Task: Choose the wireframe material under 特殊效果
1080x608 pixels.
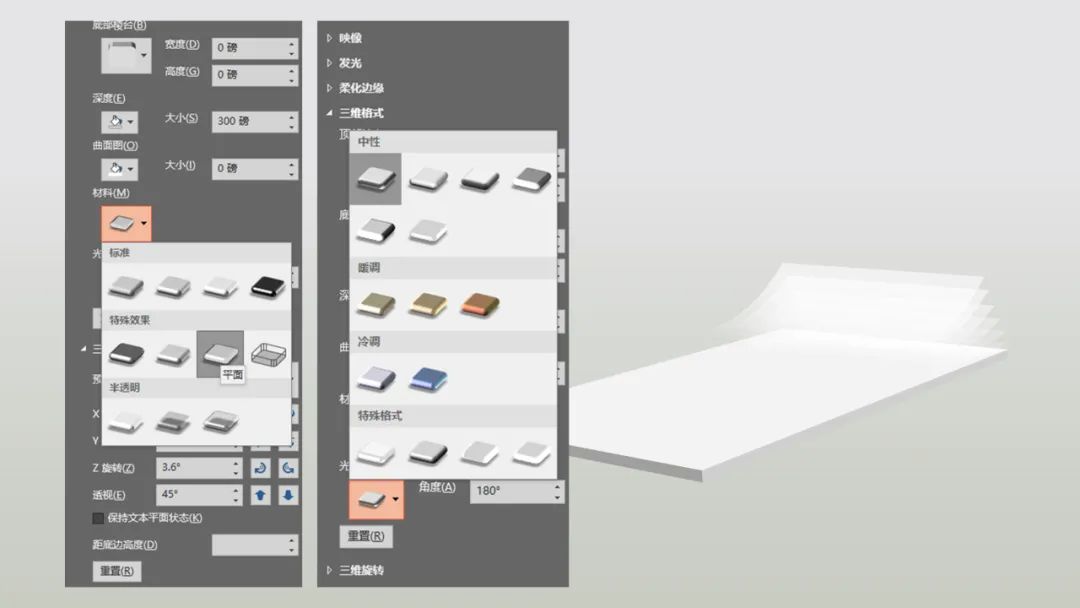Action: click(x=268, y=354)
